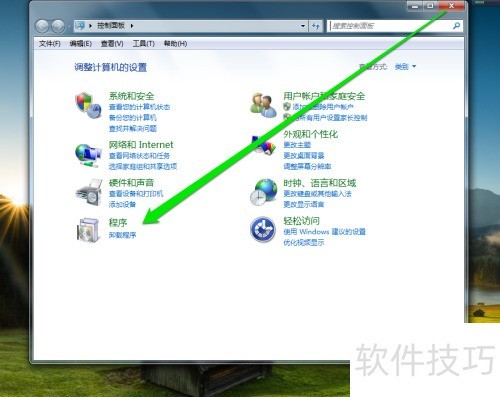Click 卸载程序 link

(122, 235)
